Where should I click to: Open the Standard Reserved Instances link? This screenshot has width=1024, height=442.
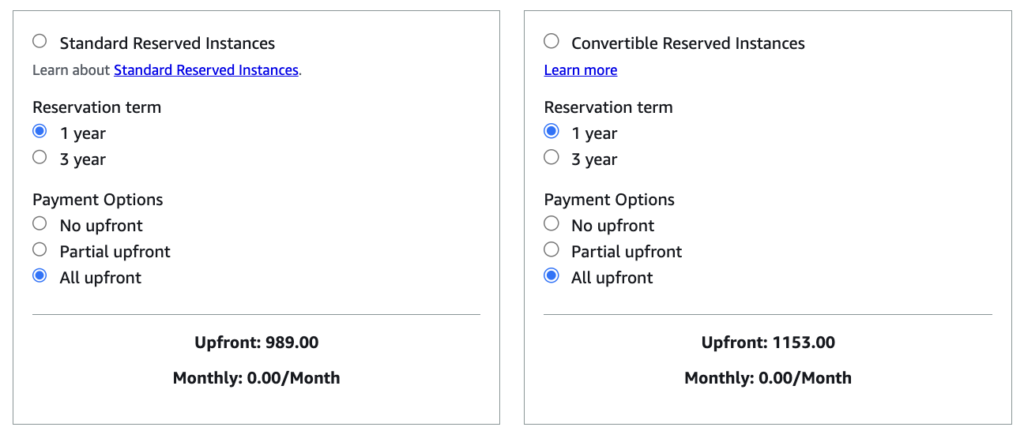pos(206,71)
